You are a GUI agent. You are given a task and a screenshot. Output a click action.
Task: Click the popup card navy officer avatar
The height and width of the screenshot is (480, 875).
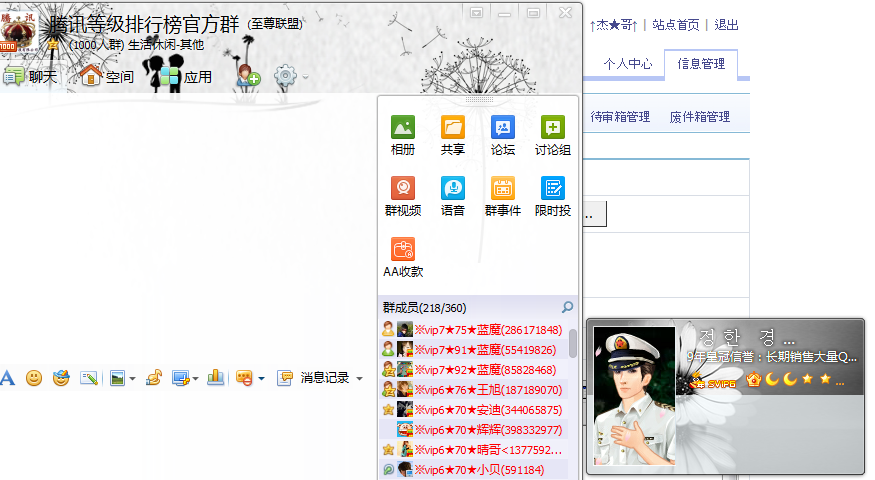pos(634,396)
